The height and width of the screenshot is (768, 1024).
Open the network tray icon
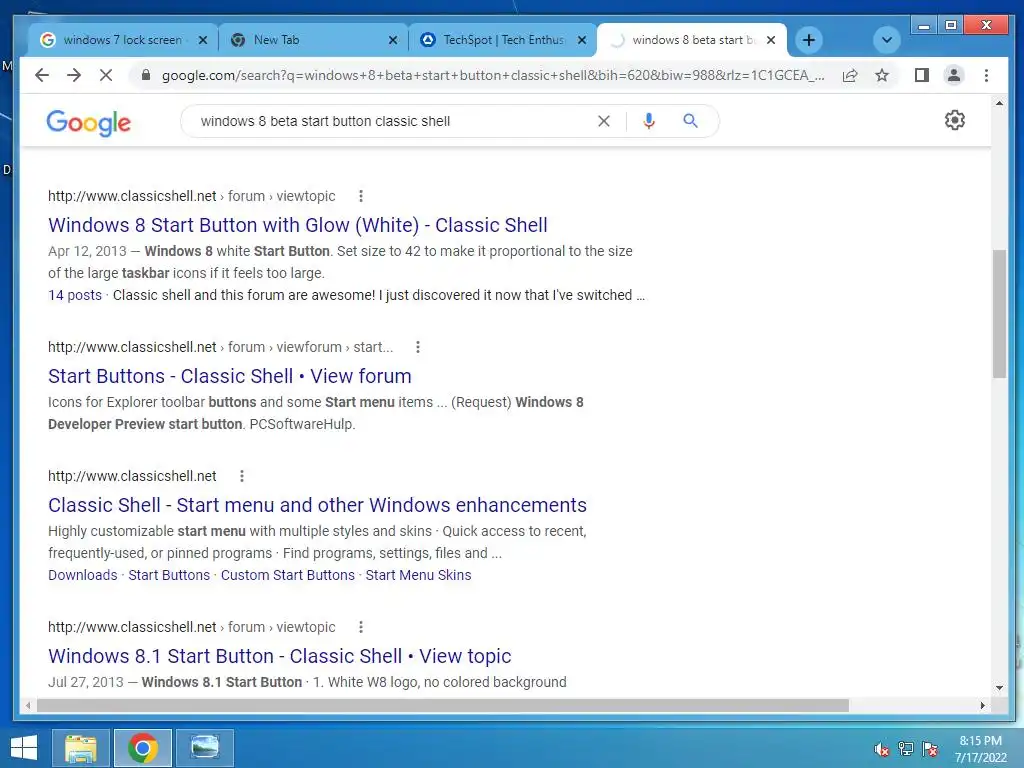[x=906, y=749]
